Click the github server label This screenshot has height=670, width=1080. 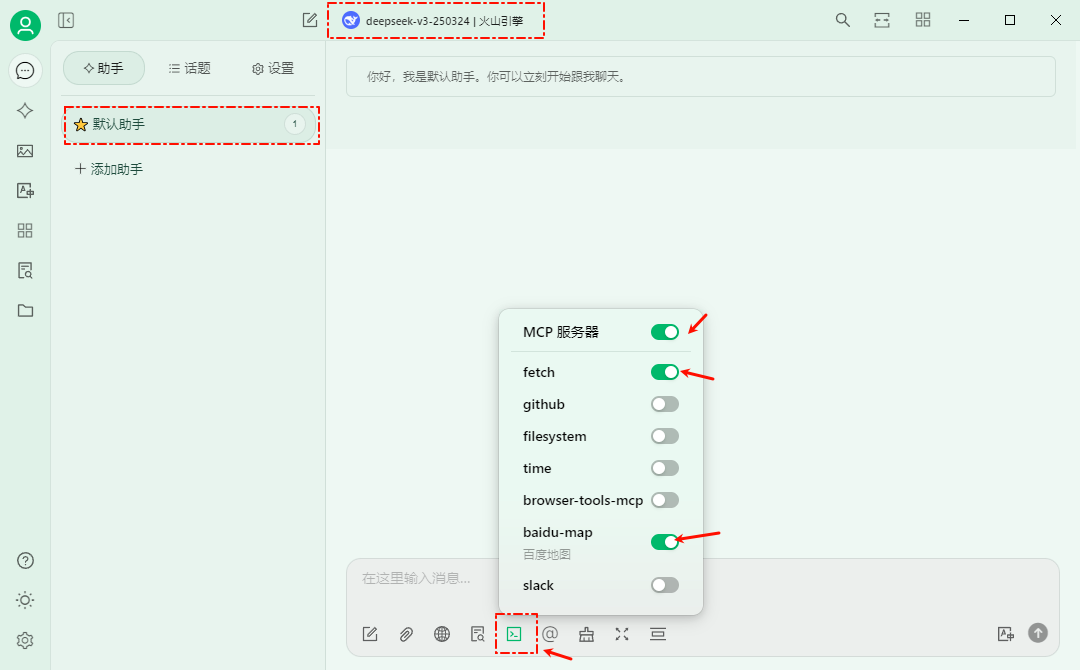click(543, 405)
